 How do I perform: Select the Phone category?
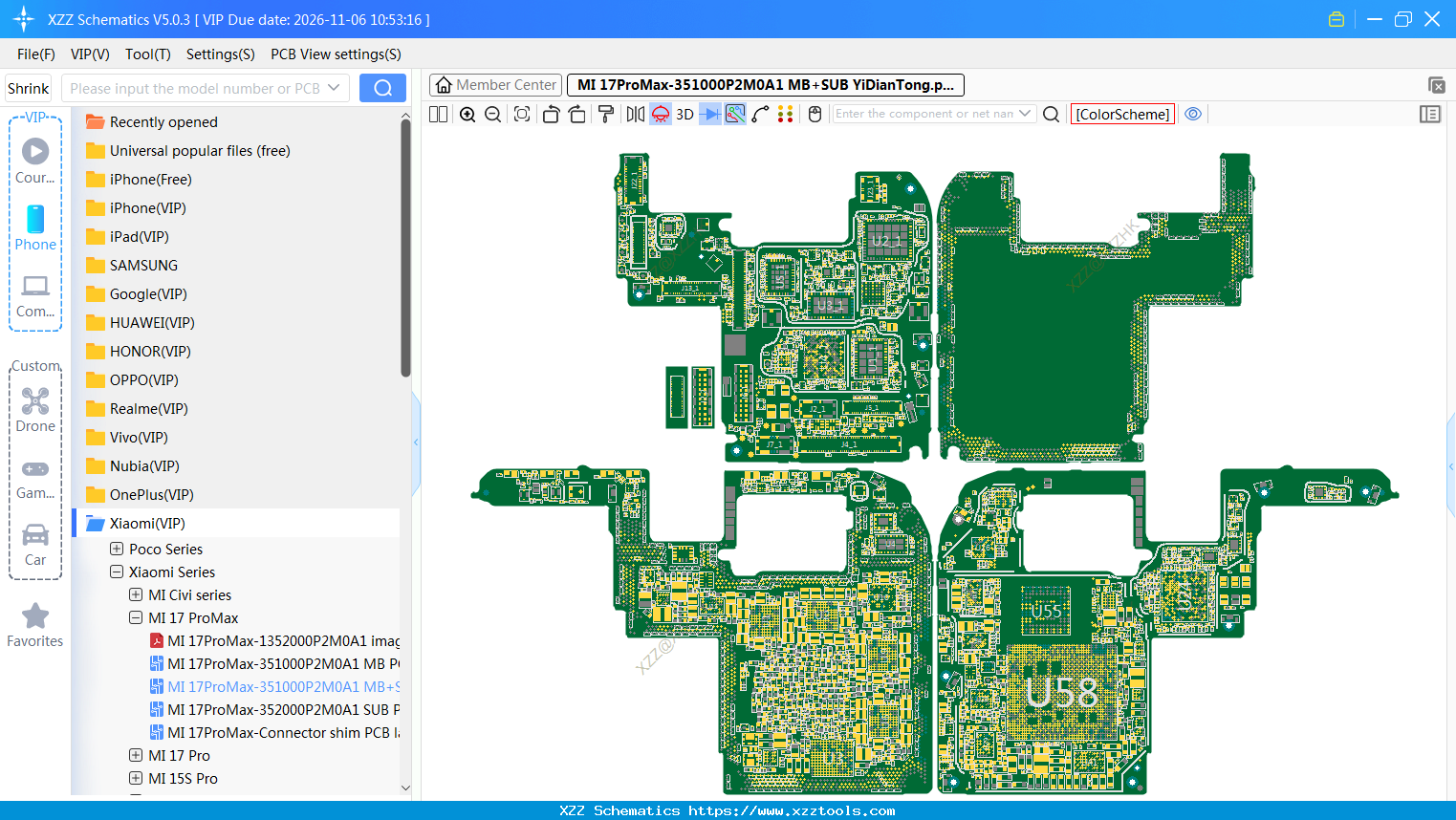point(35,227)
